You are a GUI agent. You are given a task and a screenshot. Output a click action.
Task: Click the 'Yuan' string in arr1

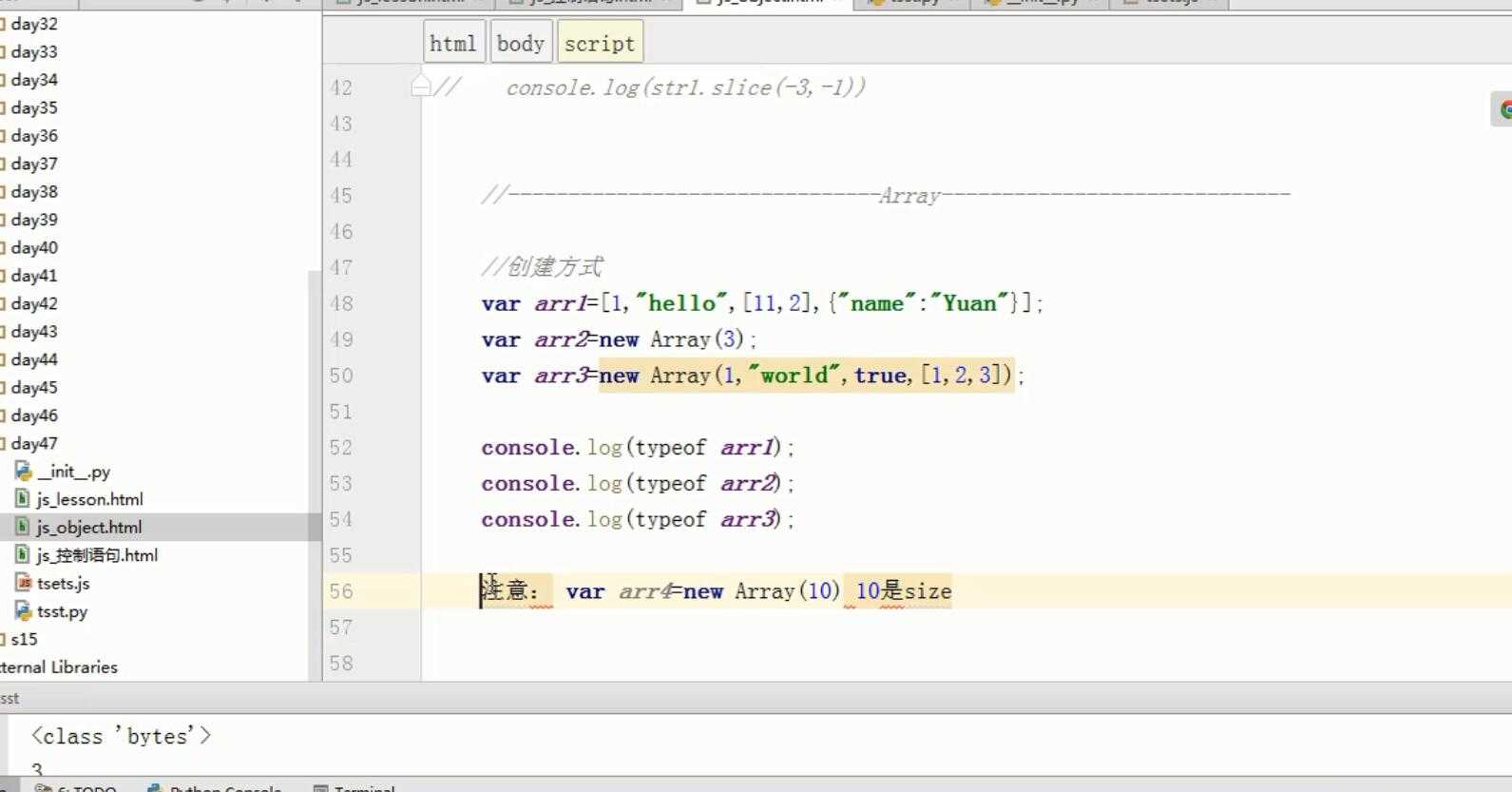click(x=969, y=303)
